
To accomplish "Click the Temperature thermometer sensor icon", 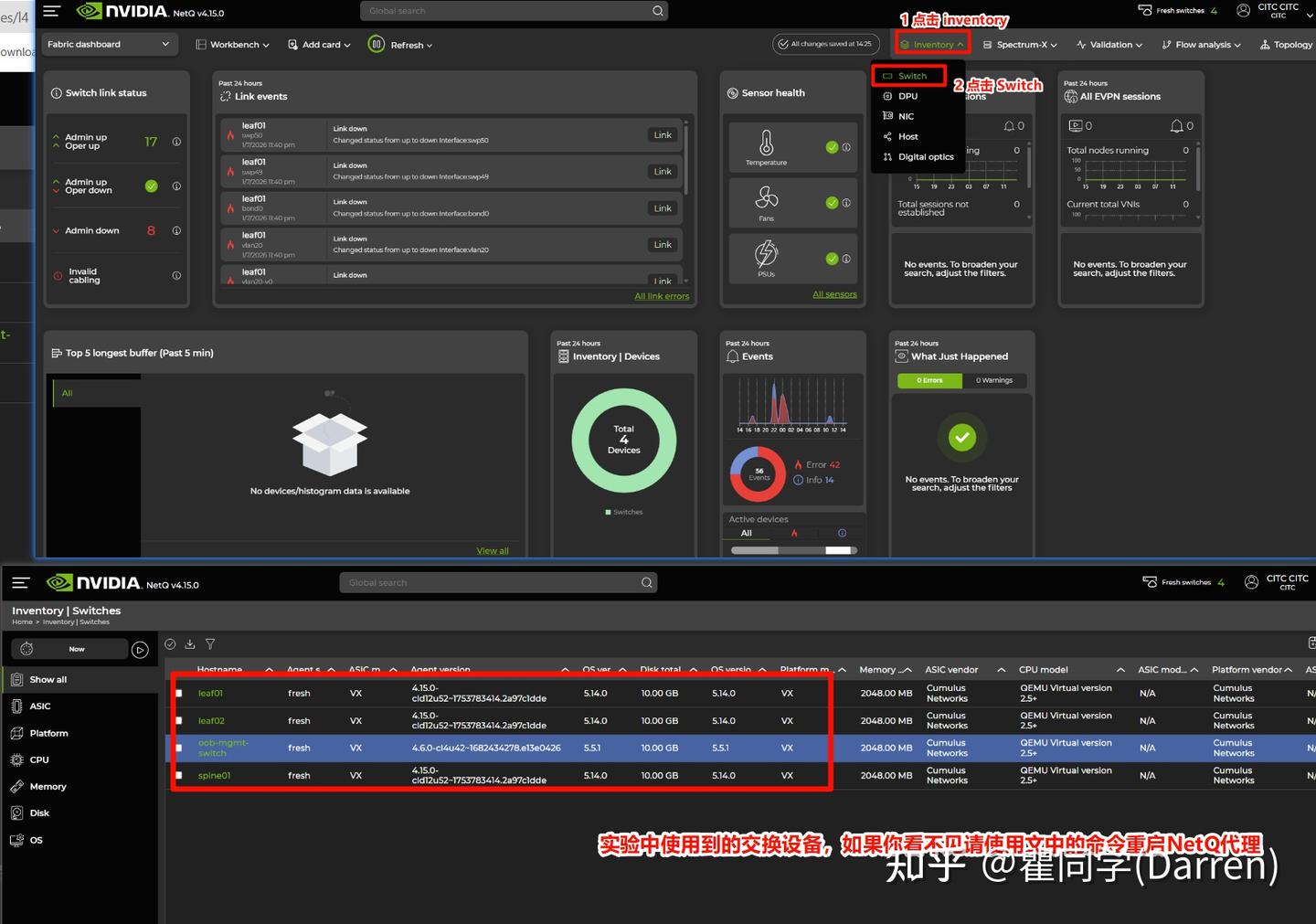I will [x=766, y=143].
